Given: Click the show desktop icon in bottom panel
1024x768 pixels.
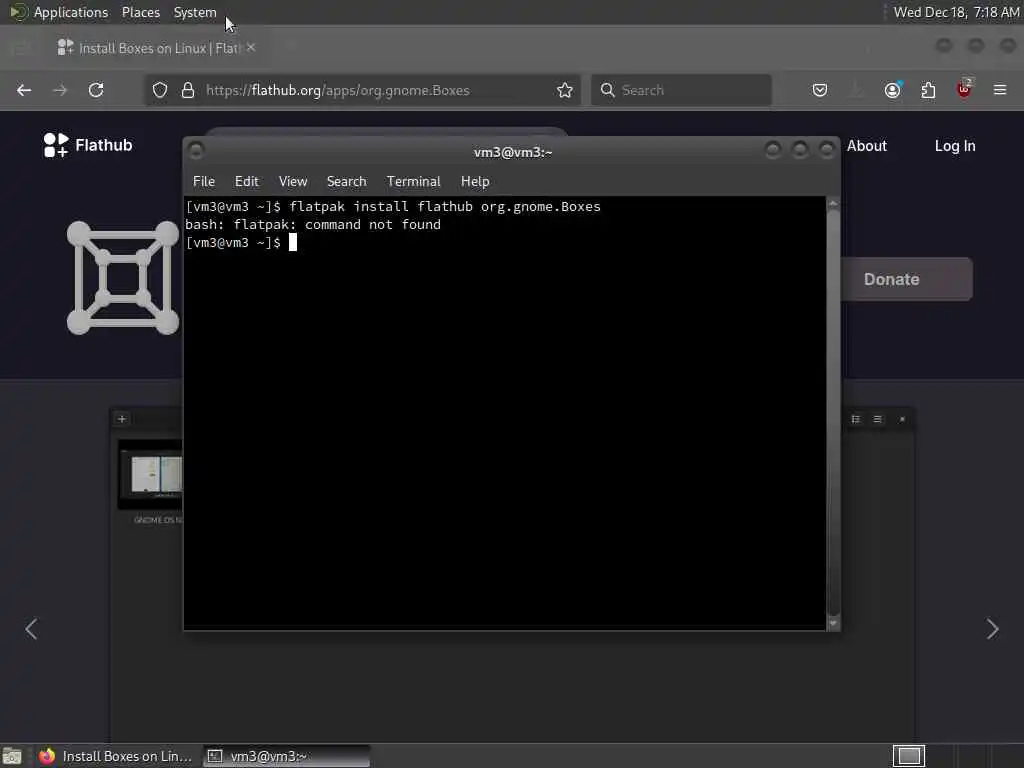Looking at the screenshot, I should pos(12,756).
